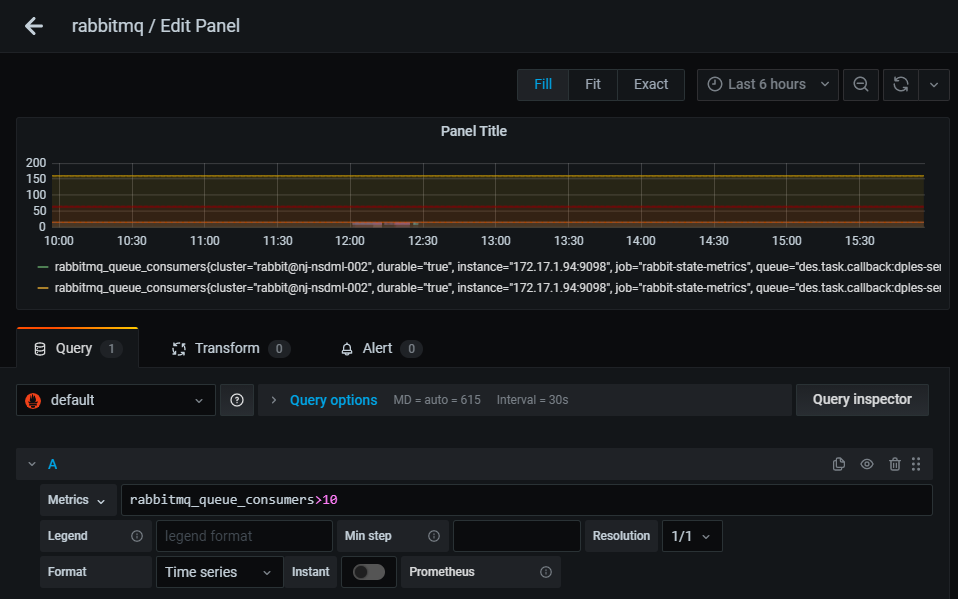Expand the Query options section
Viewport: 958px width, 599px height.
click(x=333, y=400)
